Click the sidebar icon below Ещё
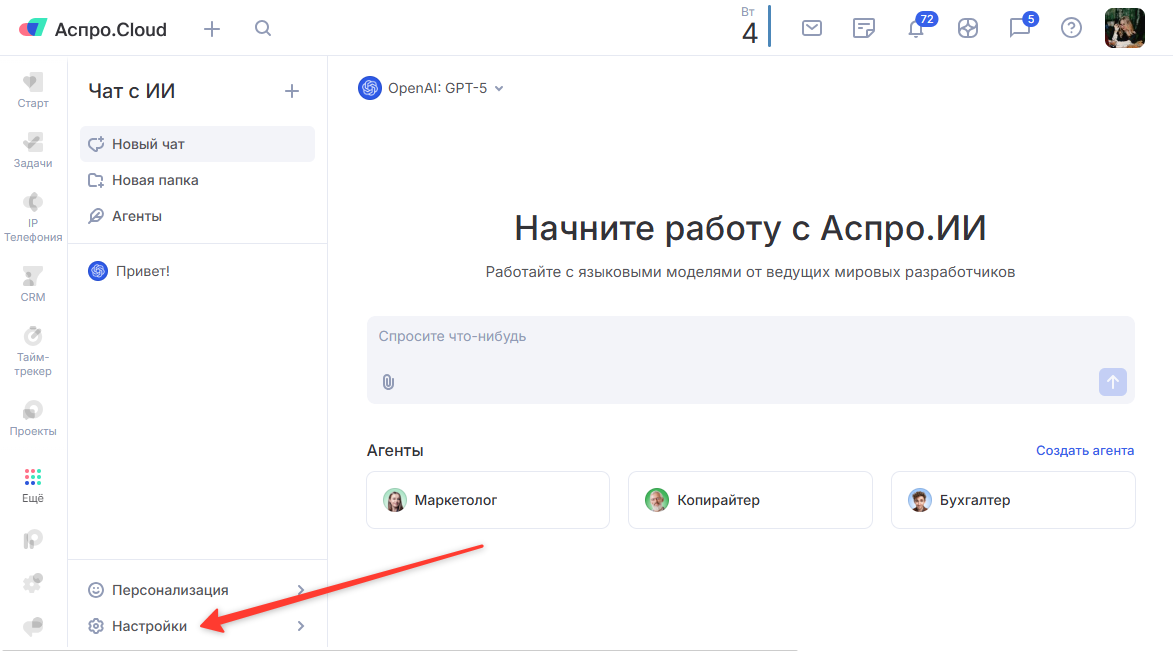This screenshot has height=651, width=1173. click(x=32, y=540)
